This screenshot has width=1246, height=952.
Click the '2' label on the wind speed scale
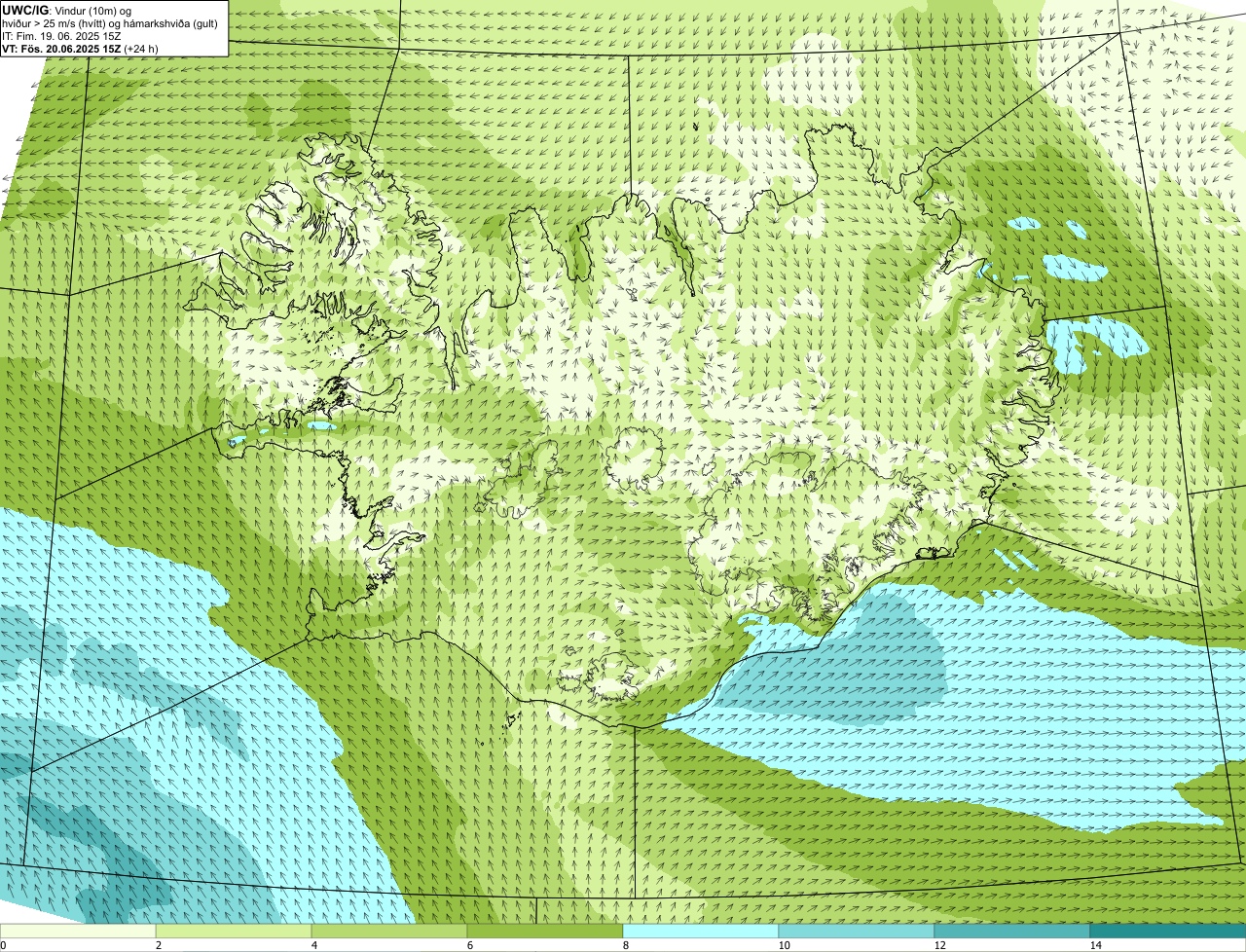[158, 945]
